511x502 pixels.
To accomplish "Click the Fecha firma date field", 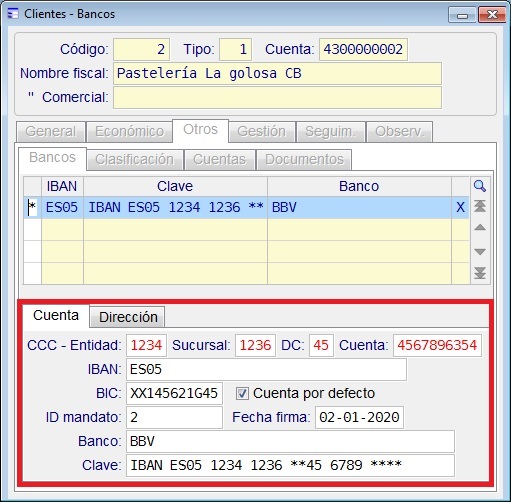I will [x=359, y=417].
